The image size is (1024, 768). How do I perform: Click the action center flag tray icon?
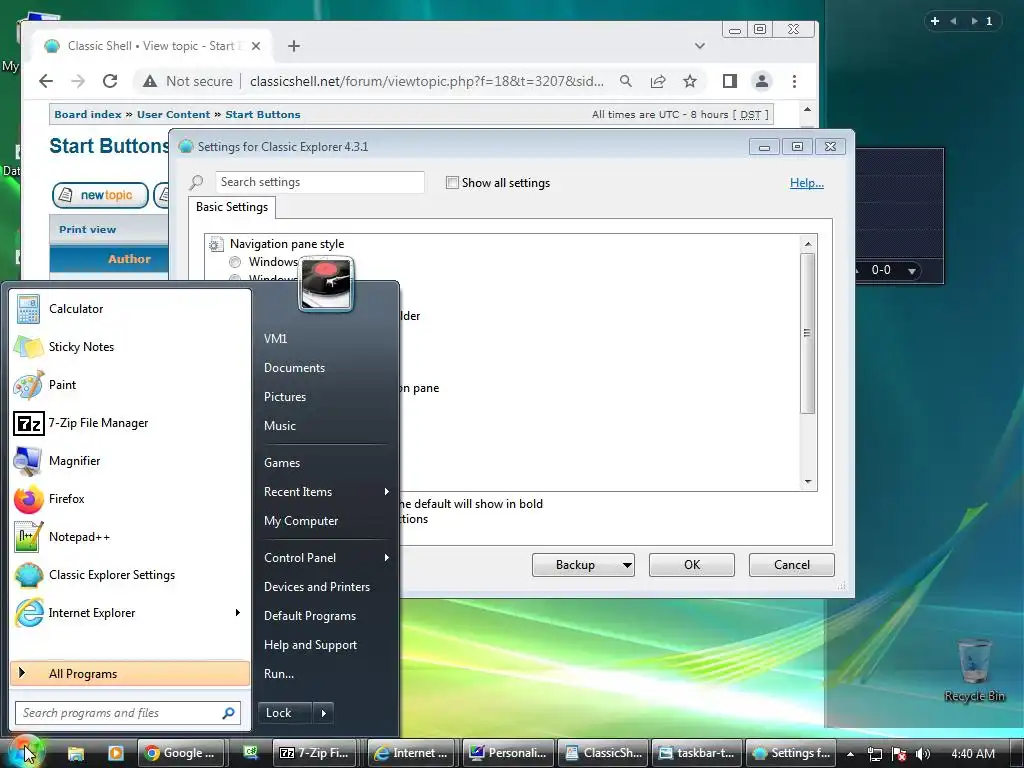pos(899,754)
